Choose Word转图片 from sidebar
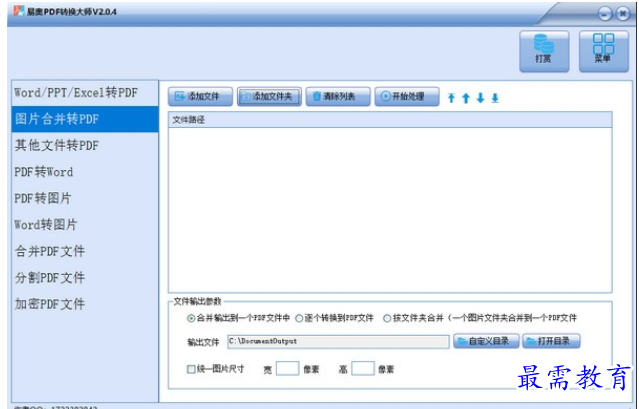Screen dimensions: 639x409 pos(85,224)
